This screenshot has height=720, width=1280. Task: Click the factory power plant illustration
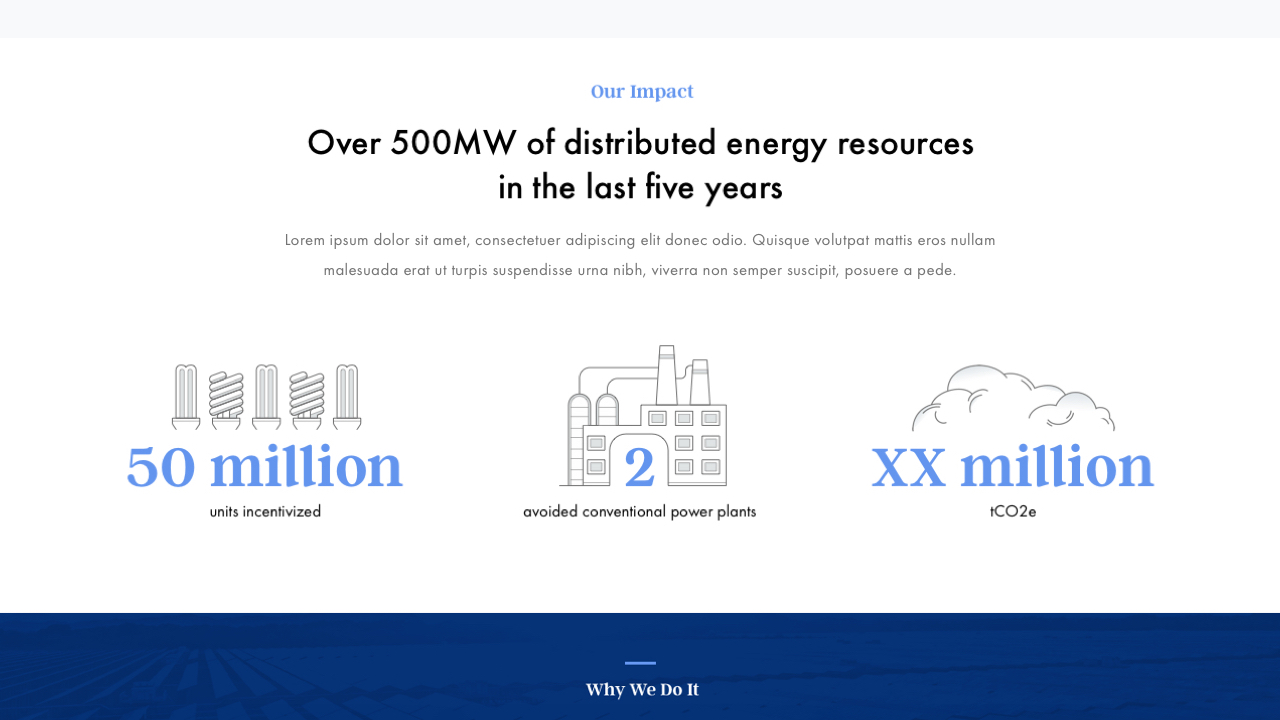click(x=643, y=416)
